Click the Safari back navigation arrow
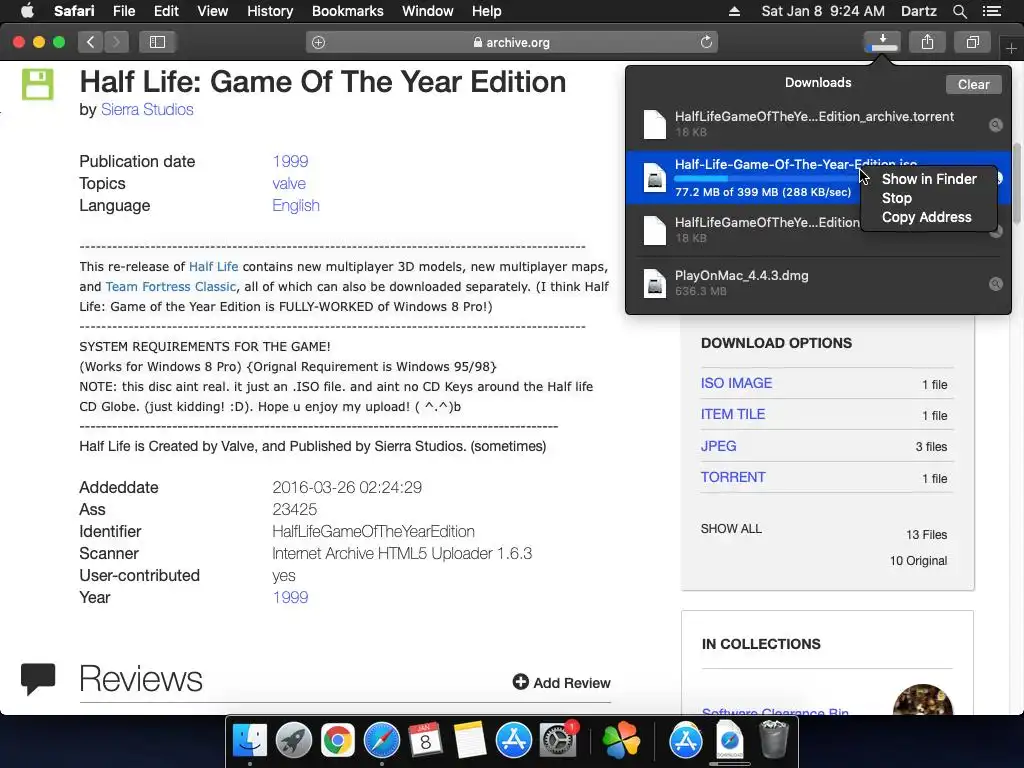Image resolution: width=1024 pixels, height=768 pixels. (x=91, y=42)
